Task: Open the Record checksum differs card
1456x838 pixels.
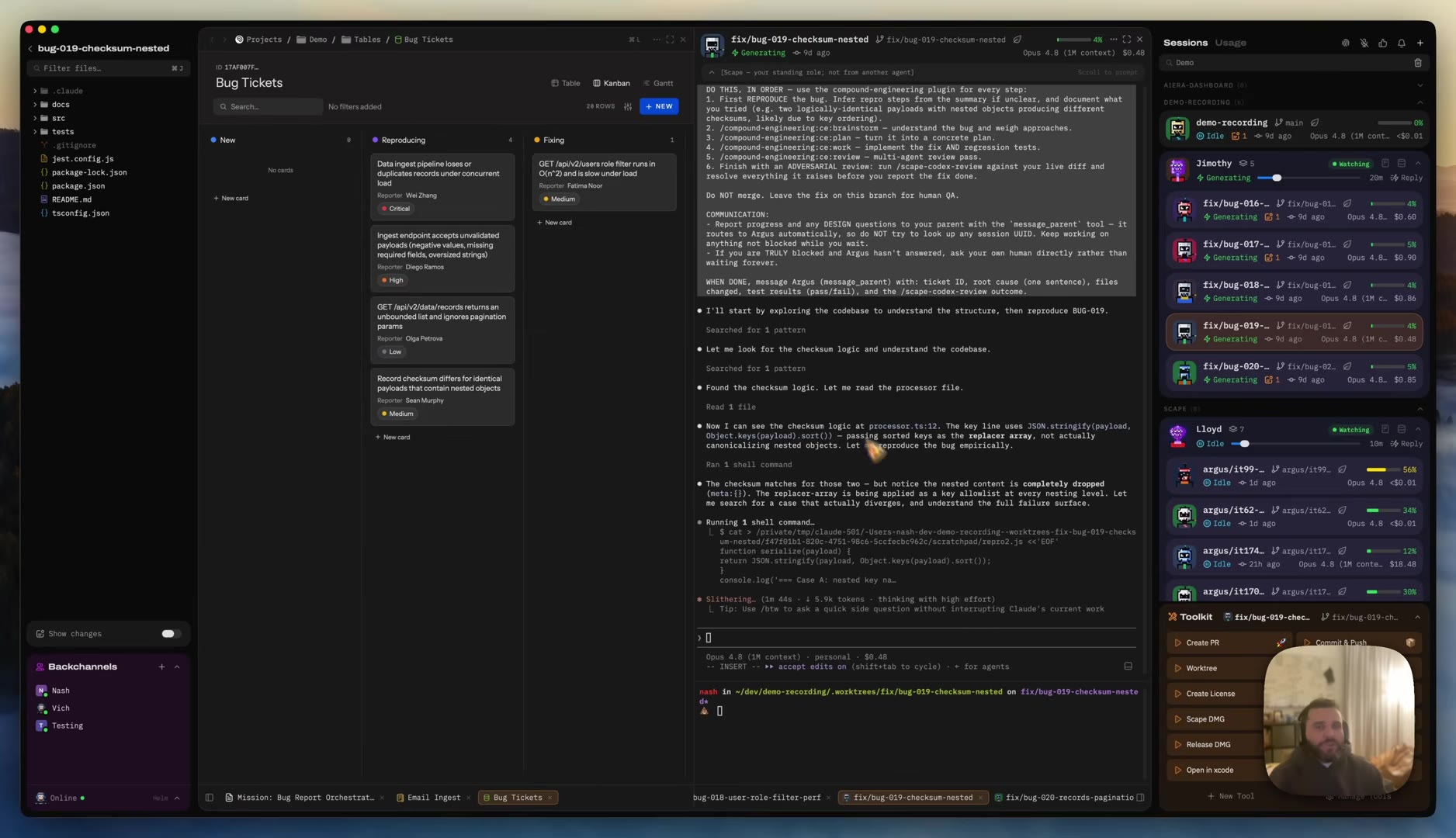Action: [442, 396]
